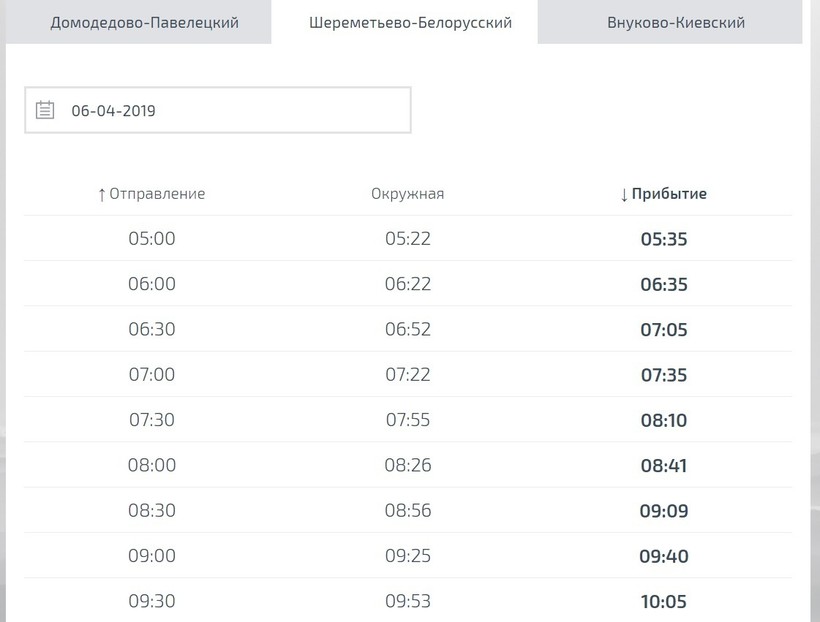
Task: Click the up arrow beside Отправление
Action: 101,195
